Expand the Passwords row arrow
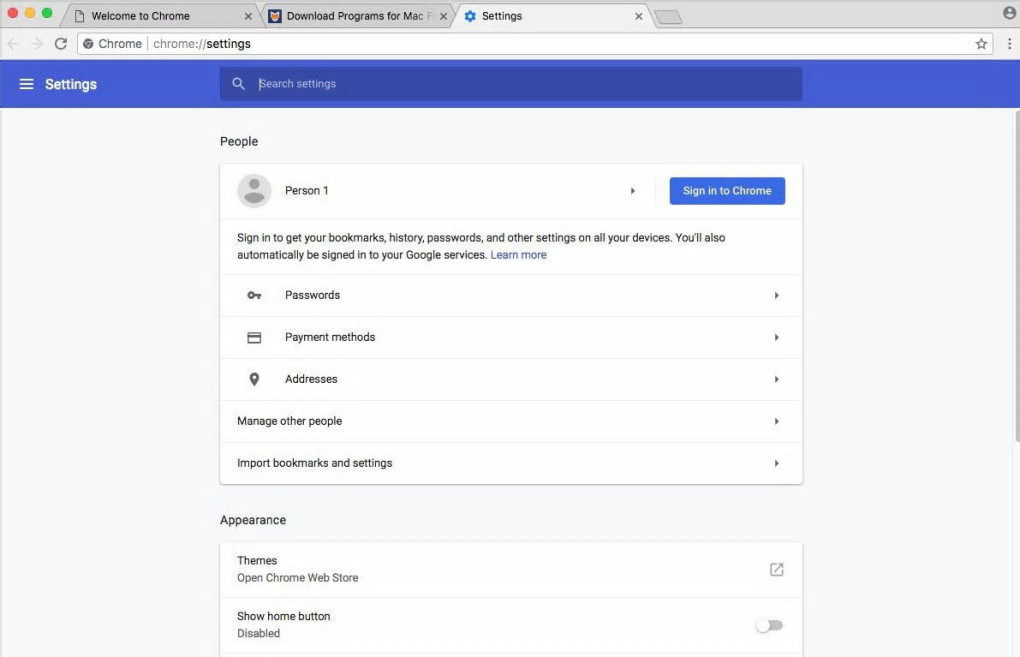The height and width of the screenshot is (657, 1020). tap(776, 296)
